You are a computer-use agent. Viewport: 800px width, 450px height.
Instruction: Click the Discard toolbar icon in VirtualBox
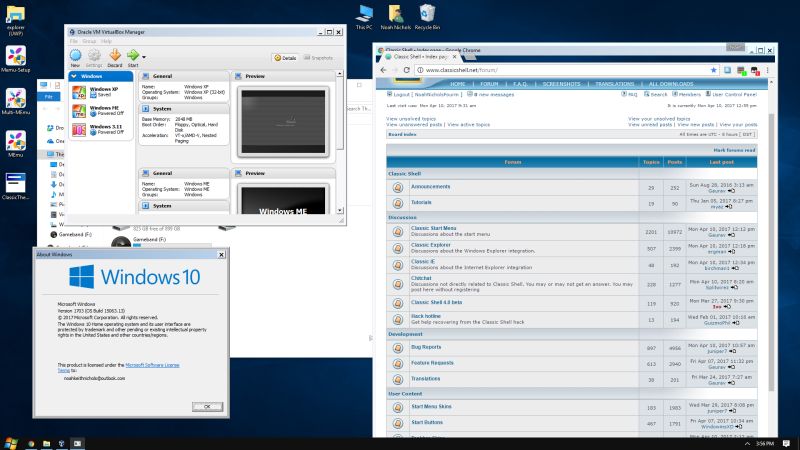[115, 58]
